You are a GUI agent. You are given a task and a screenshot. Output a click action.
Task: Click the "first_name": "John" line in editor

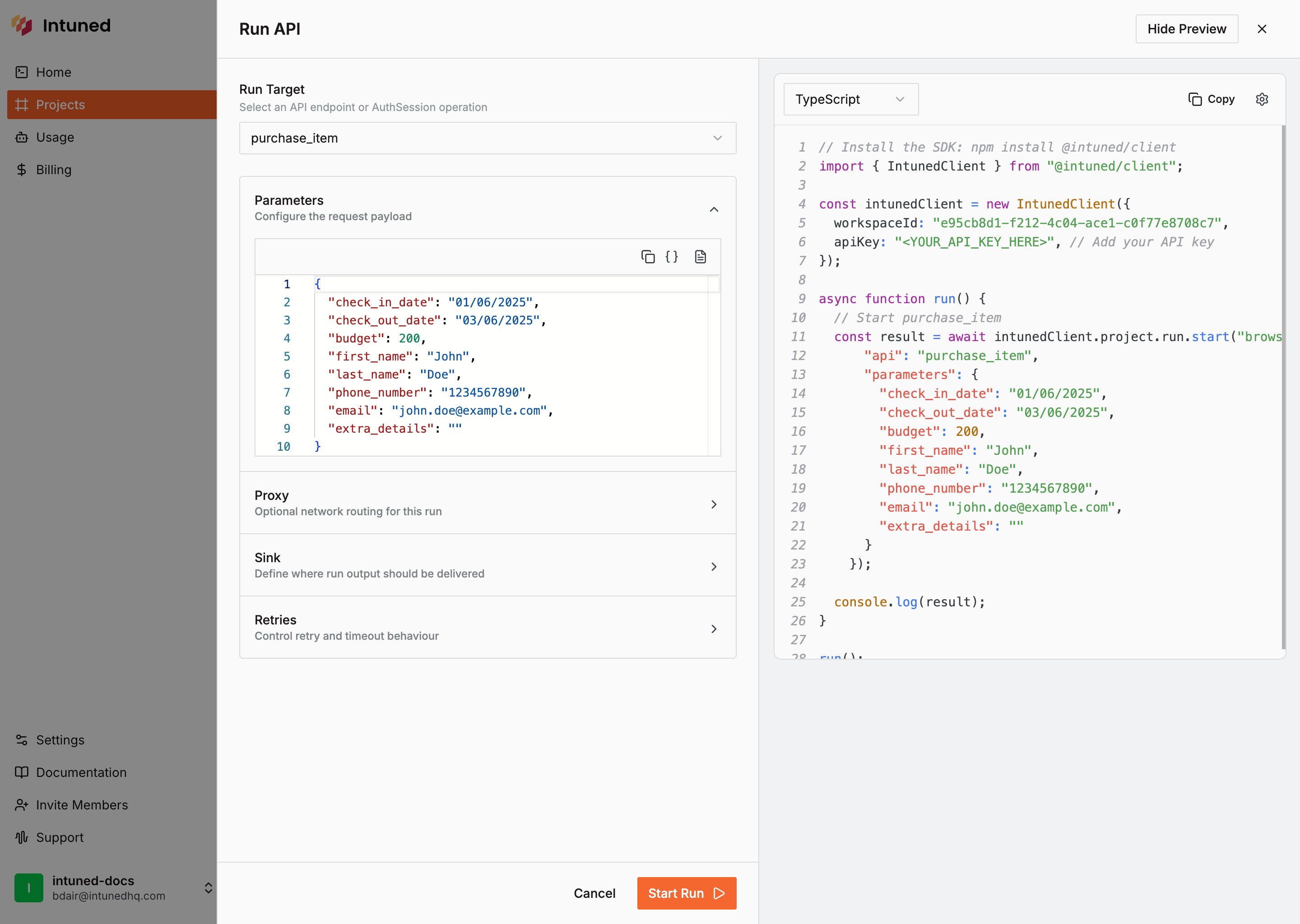pos(401,357)
